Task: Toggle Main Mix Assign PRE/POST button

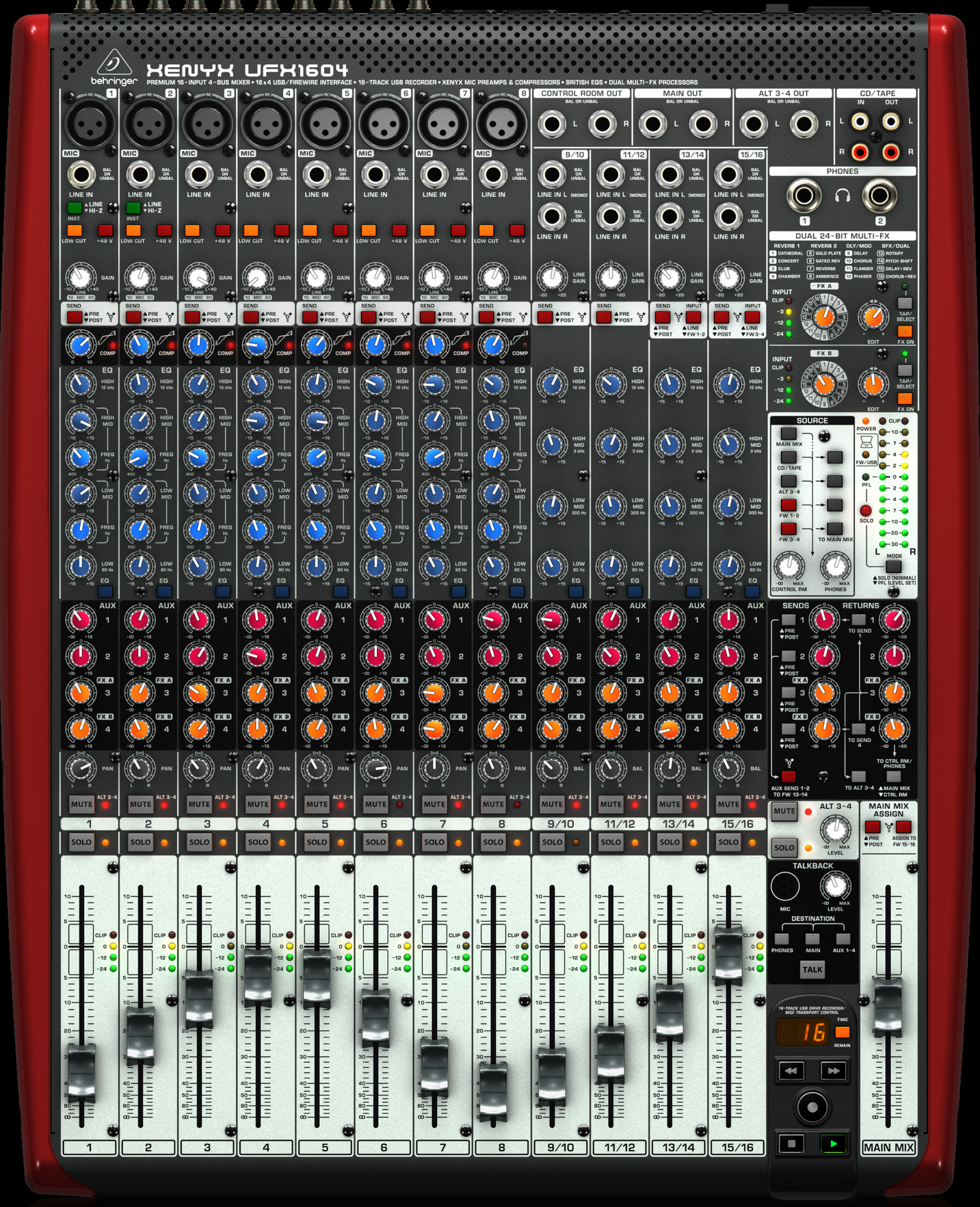Action: point(873,827)
